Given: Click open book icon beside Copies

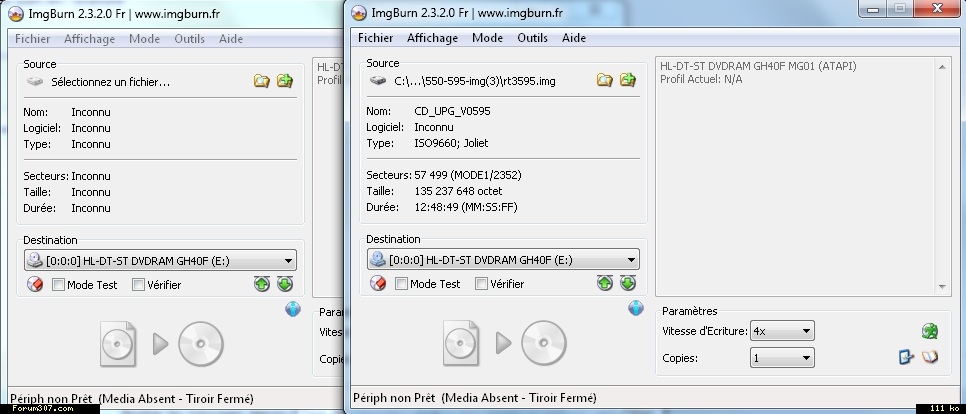Looking at the screenshot, I should (x=930, y=357).
